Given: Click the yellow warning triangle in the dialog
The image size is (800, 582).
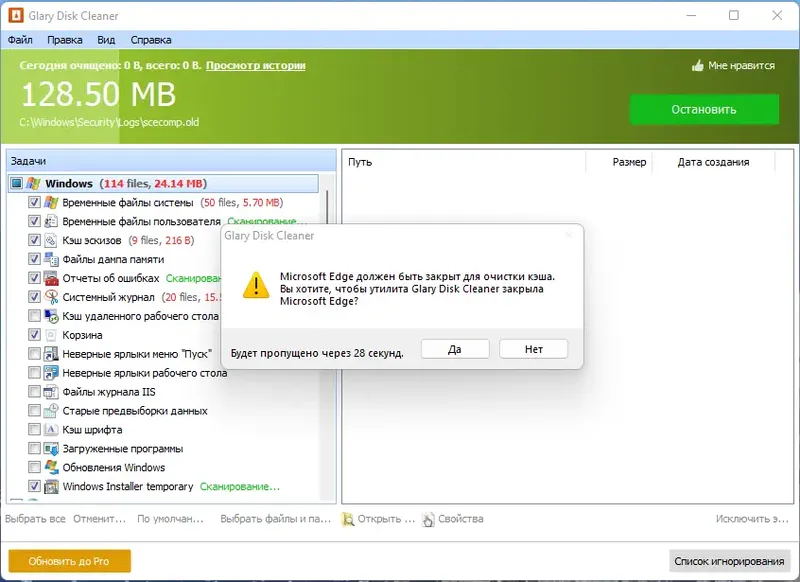Looking at the screenshot, I should pos(256,285).
